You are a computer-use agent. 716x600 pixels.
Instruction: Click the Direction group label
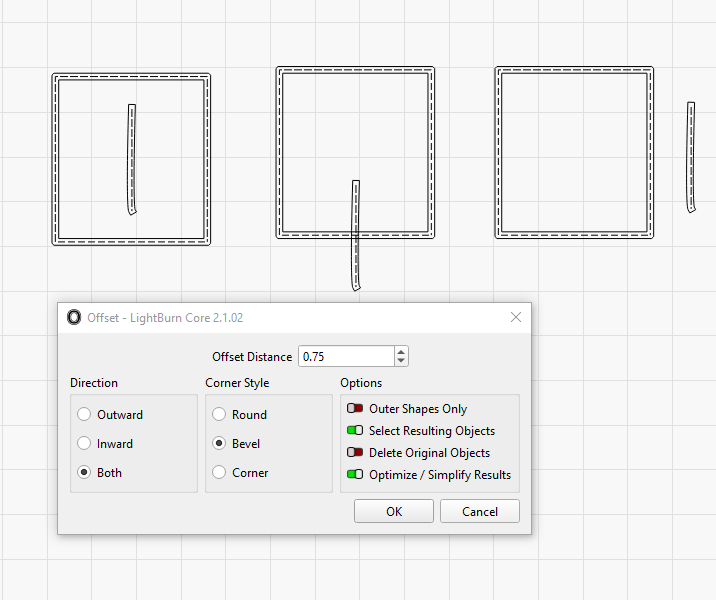tap(94, 383)
